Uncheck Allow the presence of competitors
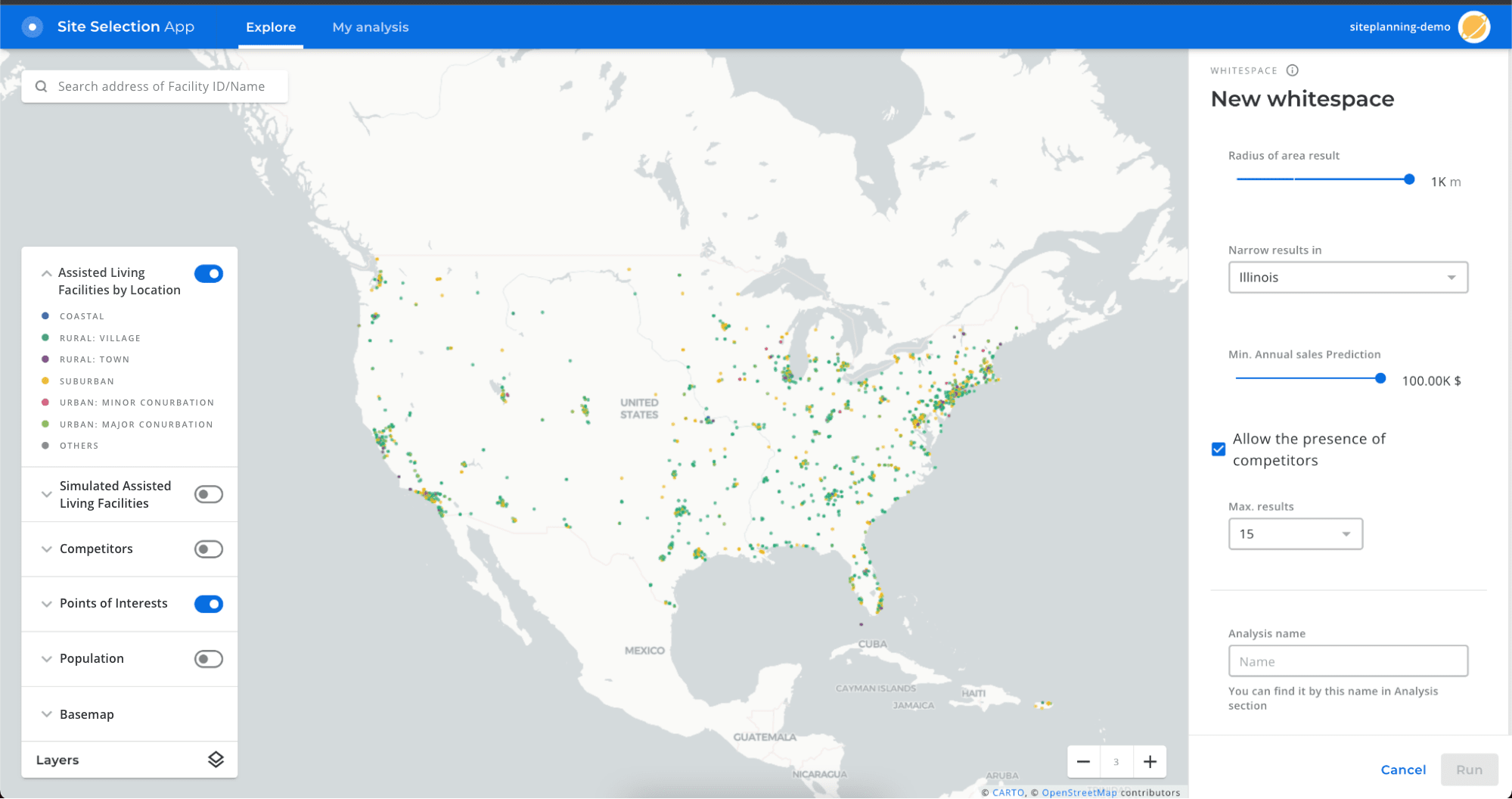The image size is (1512, 799). coord(1218,449)
